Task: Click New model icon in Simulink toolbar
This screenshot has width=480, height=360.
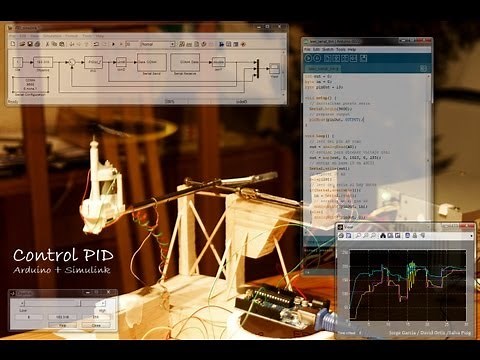Action: (x=13, y=44)
